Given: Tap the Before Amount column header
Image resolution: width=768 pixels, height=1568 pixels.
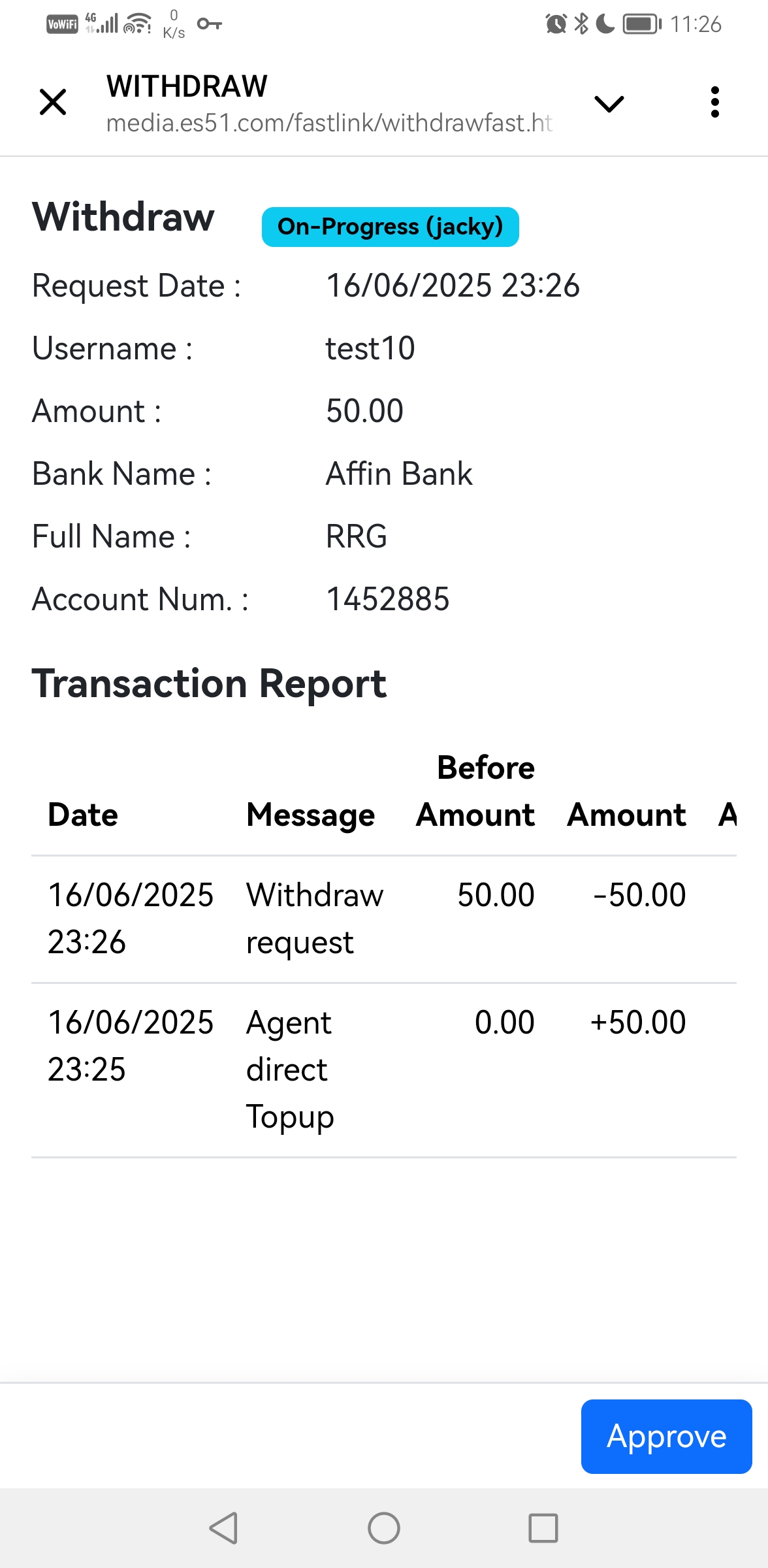Looking at the screenshot, I should [475, 791].
